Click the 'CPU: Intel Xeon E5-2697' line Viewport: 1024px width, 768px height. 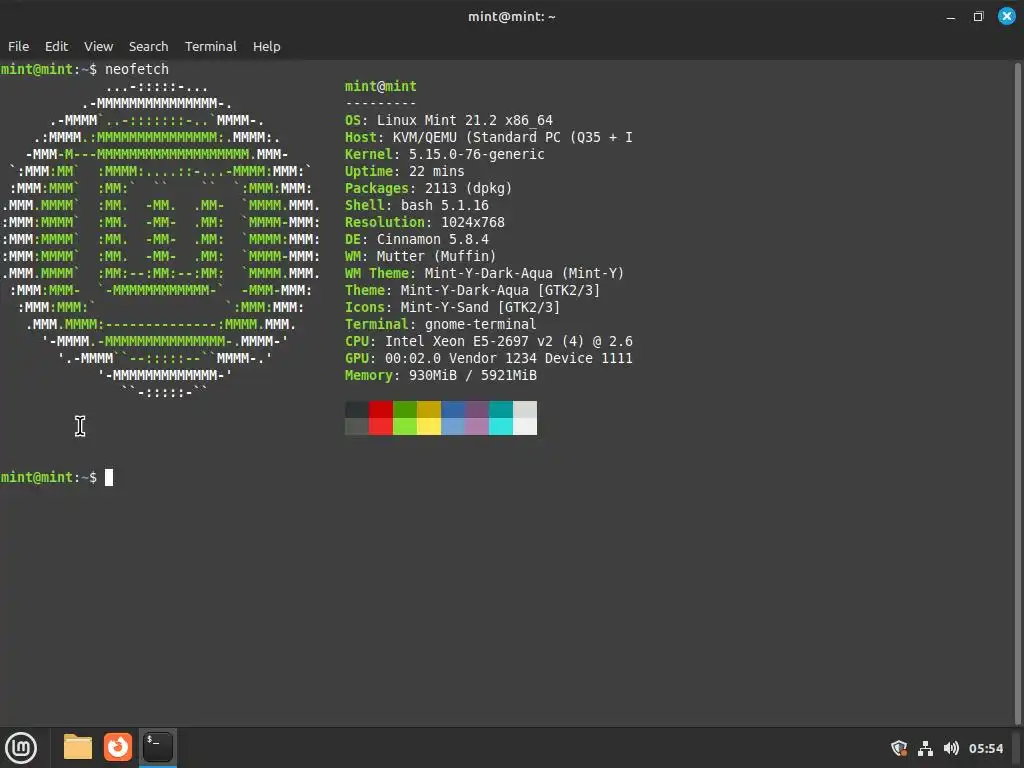point(488,341)
